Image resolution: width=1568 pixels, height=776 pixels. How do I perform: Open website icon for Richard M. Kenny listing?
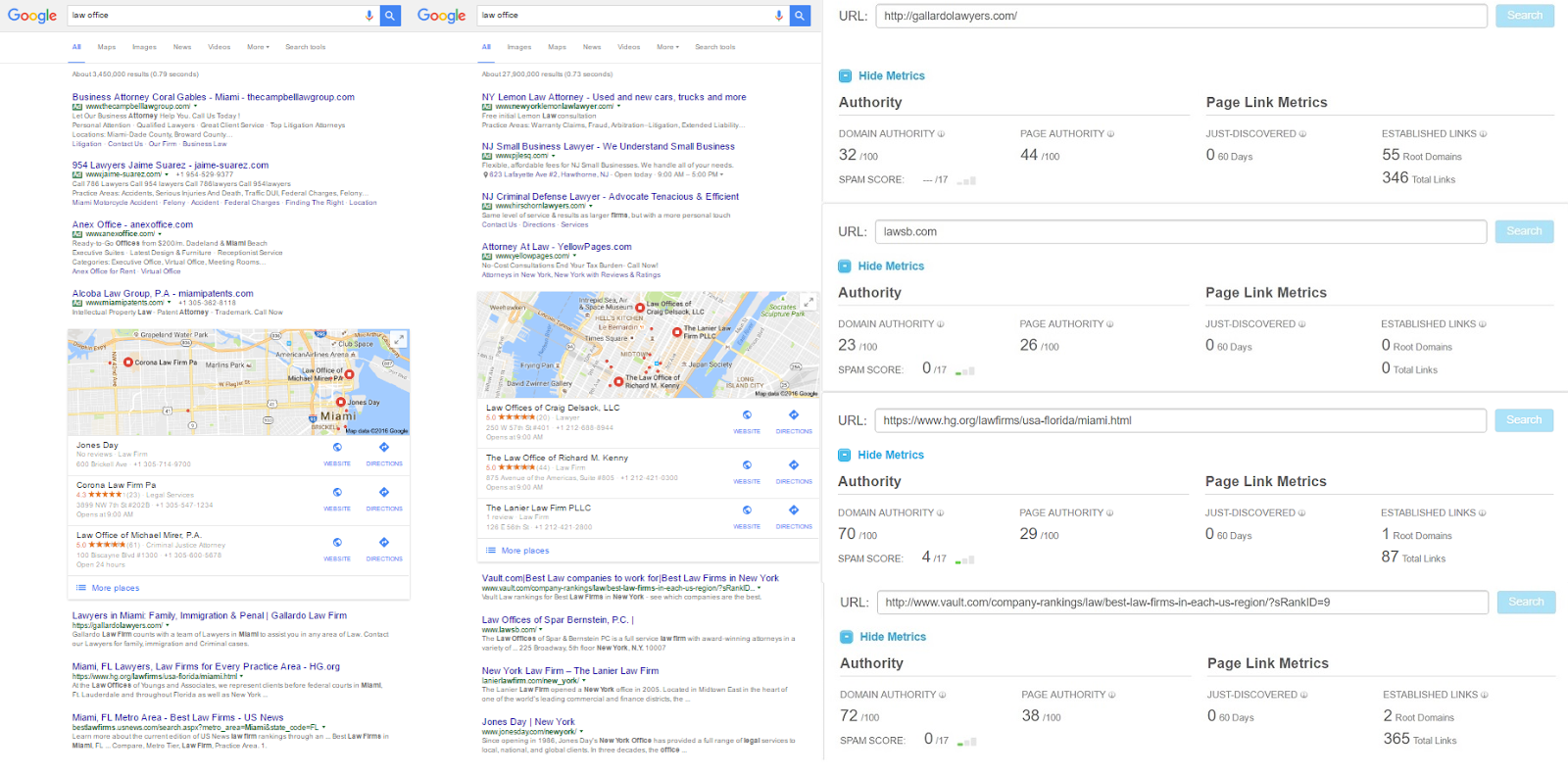pyautogui.click(x=747, y=465)
